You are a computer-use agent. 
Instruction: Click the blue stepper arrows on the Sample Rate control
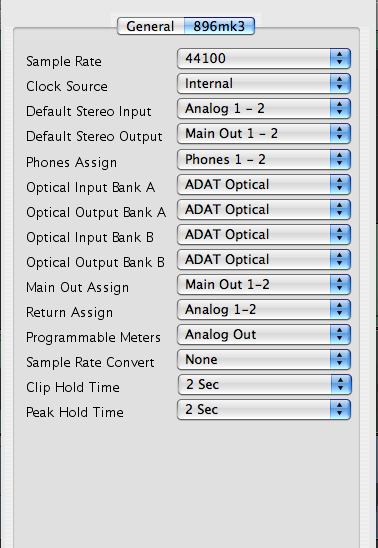pyautogui.click(x=340, y=58)
